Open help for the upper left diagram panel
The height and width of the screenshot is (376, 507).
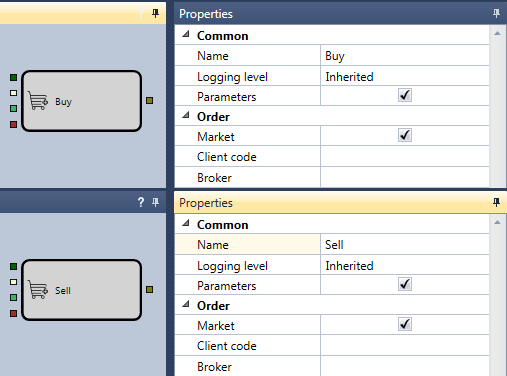coord(141,13)
